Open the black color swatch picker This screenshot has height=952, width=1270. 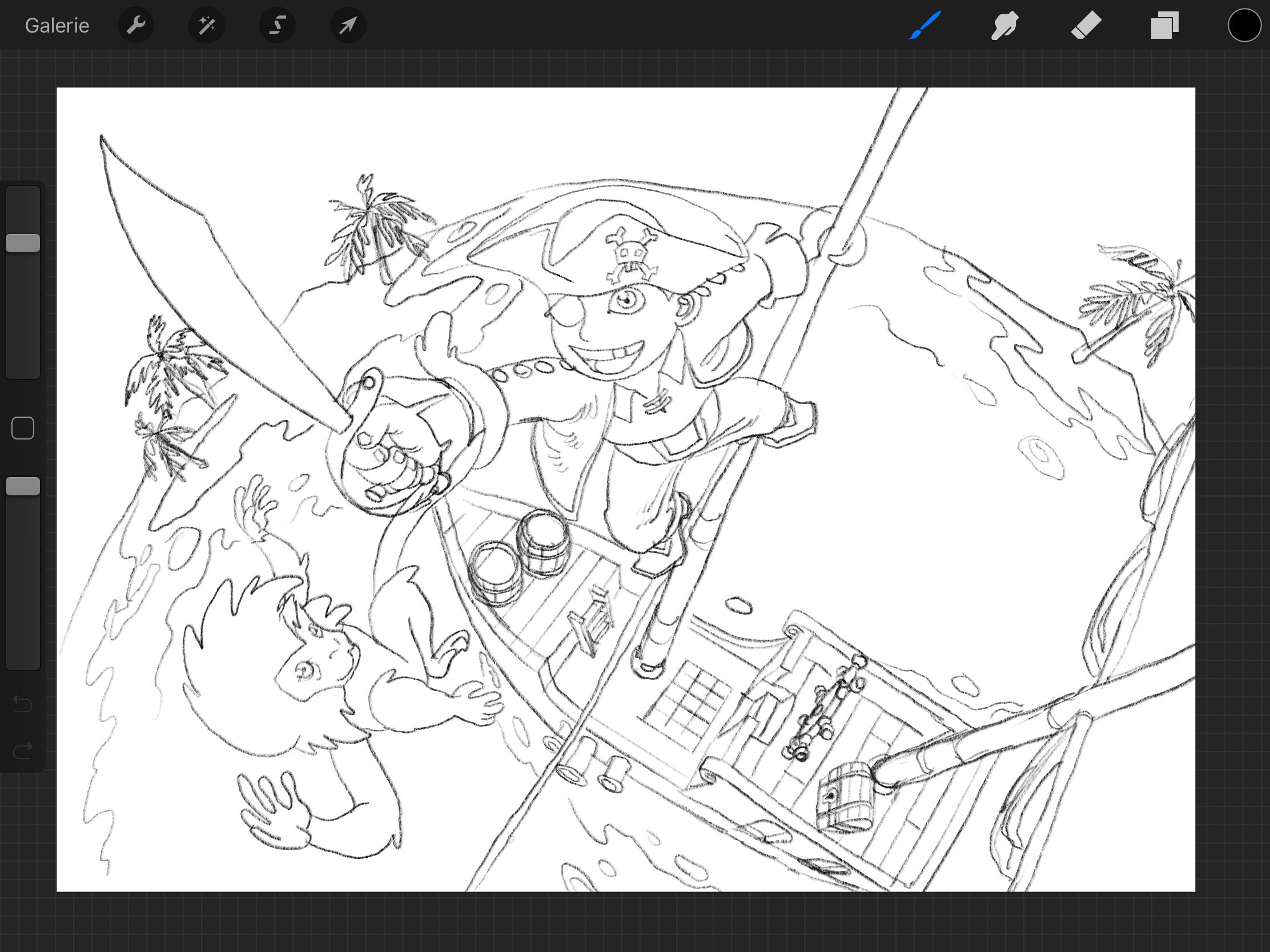click(1244, 26)
